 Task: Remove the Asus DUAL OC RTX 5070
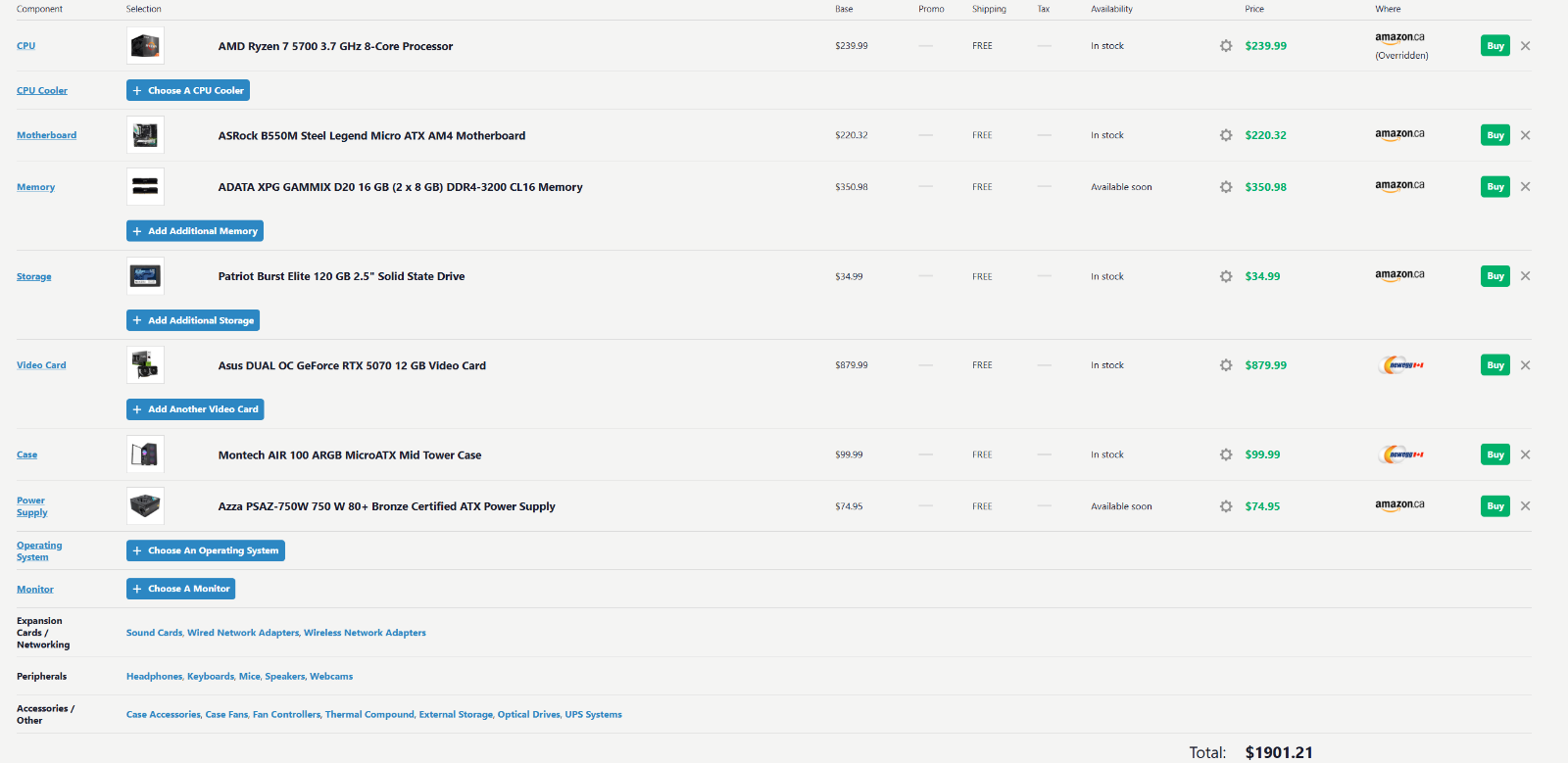tap(1525, 365)
